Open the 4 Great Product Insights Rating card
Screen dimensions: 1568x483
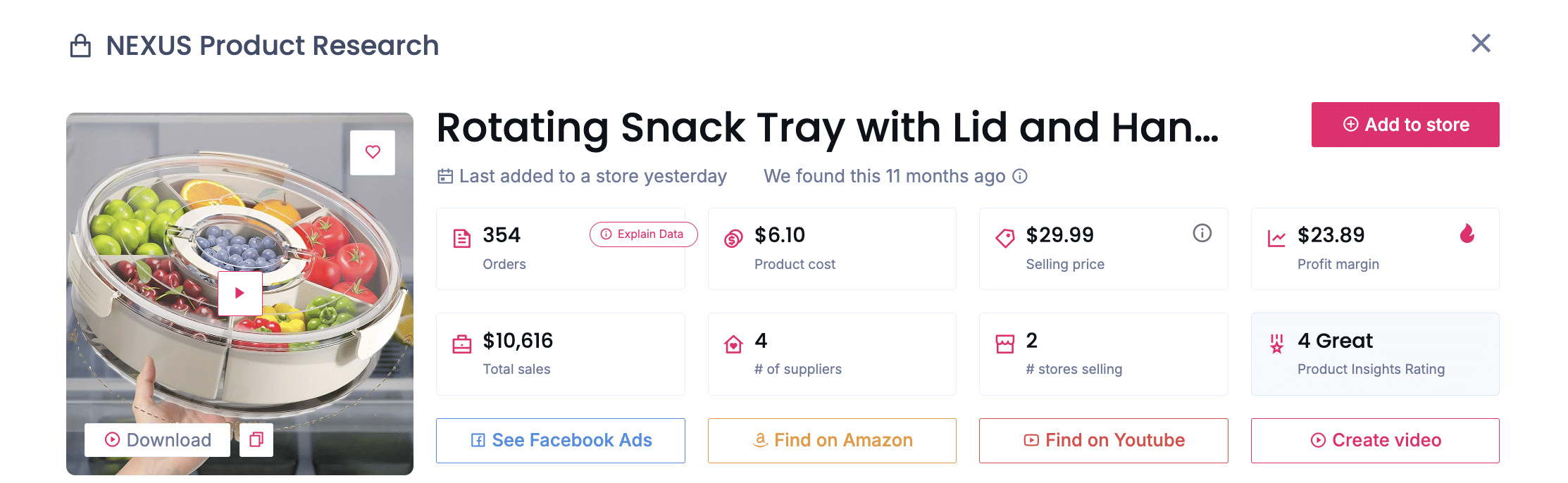coord(1375,354)
